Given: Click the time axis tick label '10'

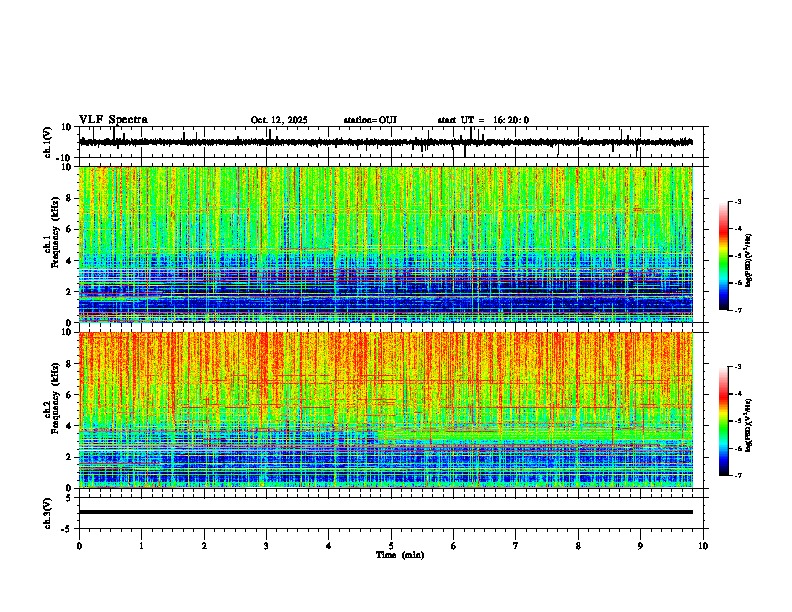Looking at the screenshot, I should point(703,546).
